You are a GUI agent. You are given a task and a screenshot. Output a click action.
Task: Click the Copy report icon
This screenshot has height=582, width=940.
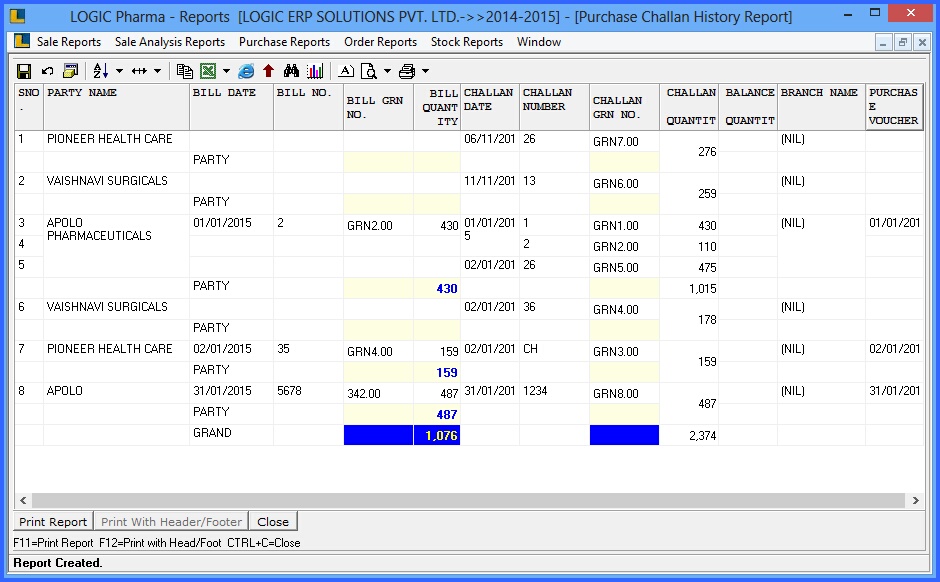click(x=185, y=71)
